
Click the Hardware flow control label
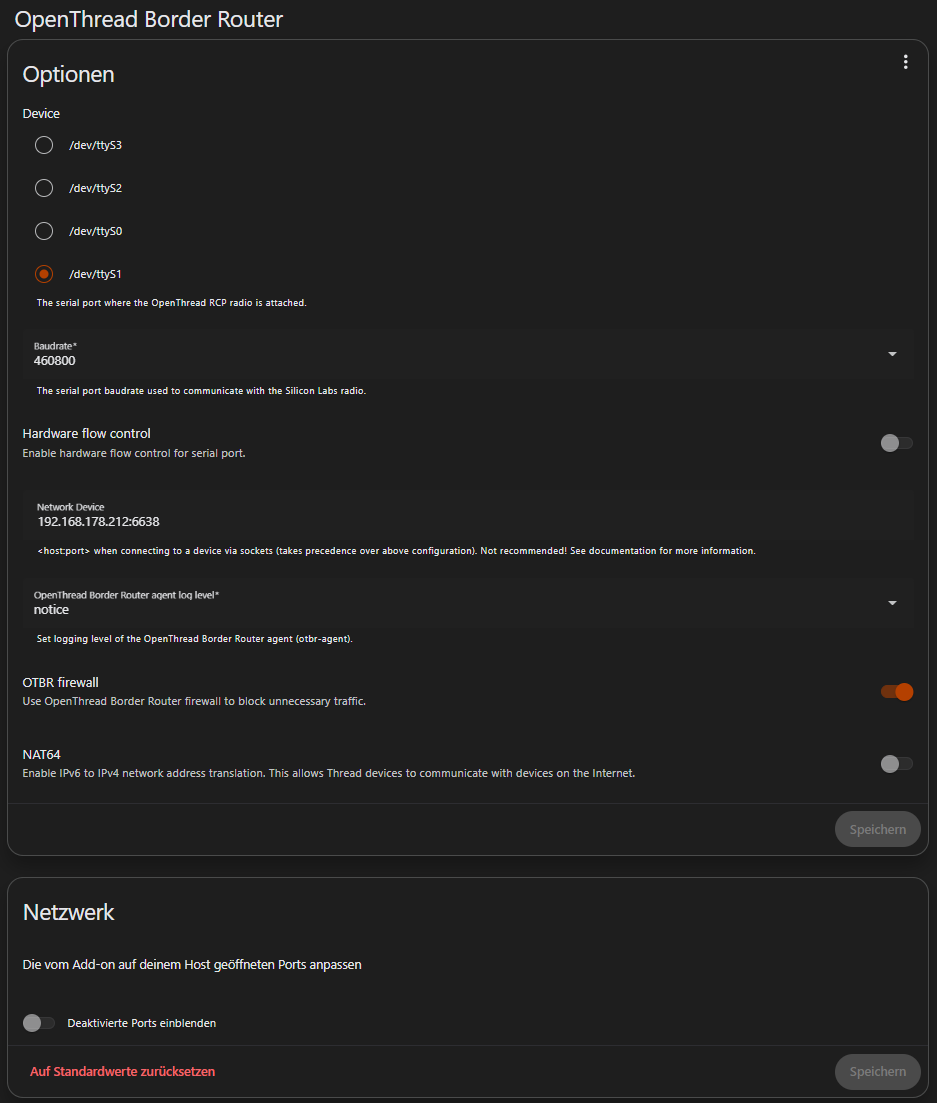click(x=87, y=433)
